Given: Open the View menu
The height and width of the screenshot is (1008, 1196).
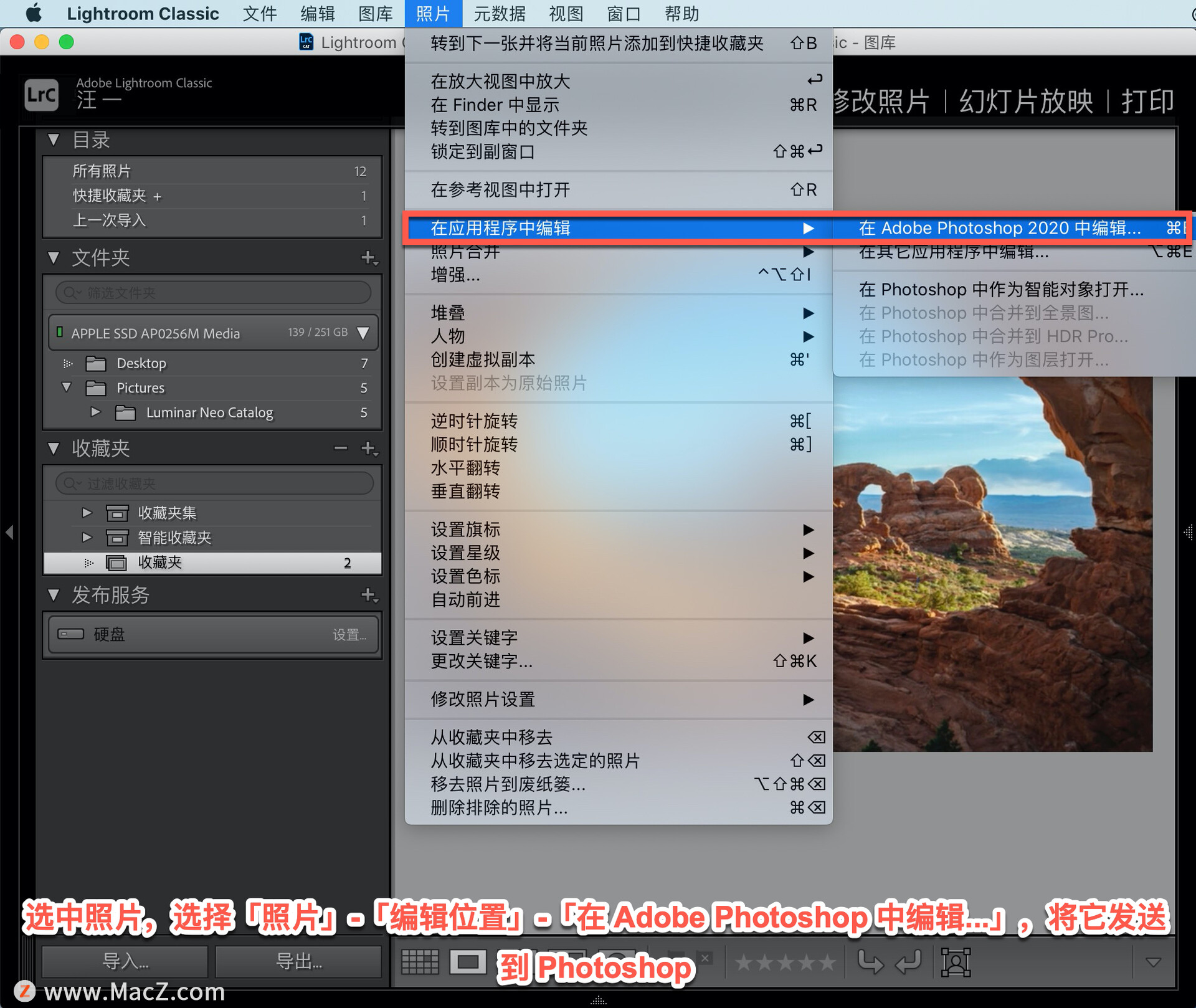Looking at the screenshot, I should pyautogui.click(x=566, y=13).
